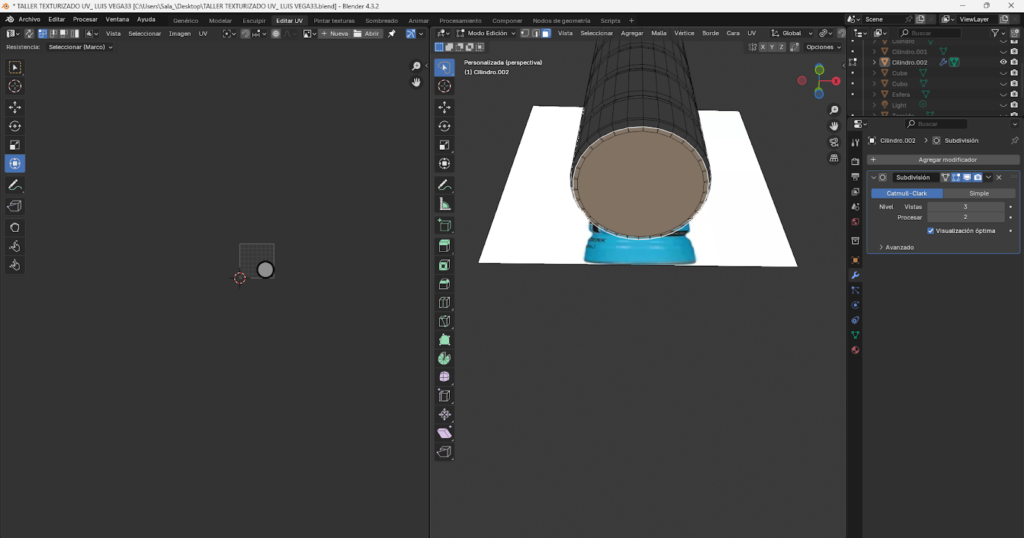Open Seleccionar (Marco) resistencia dropdown
Screen dimensions: 1024x538
[80, 47]
